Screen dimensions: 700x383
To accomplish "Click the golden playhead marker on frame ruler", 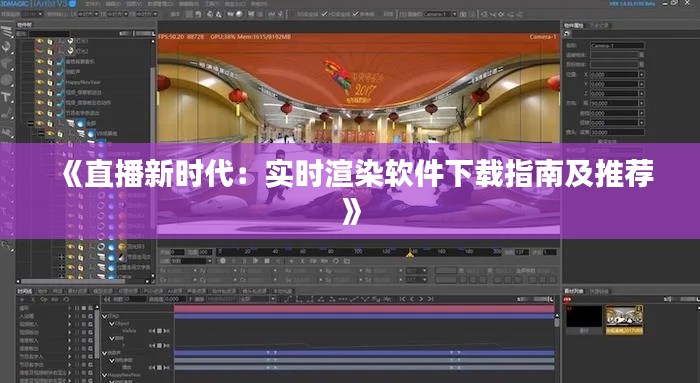I will tap(410, 254).
